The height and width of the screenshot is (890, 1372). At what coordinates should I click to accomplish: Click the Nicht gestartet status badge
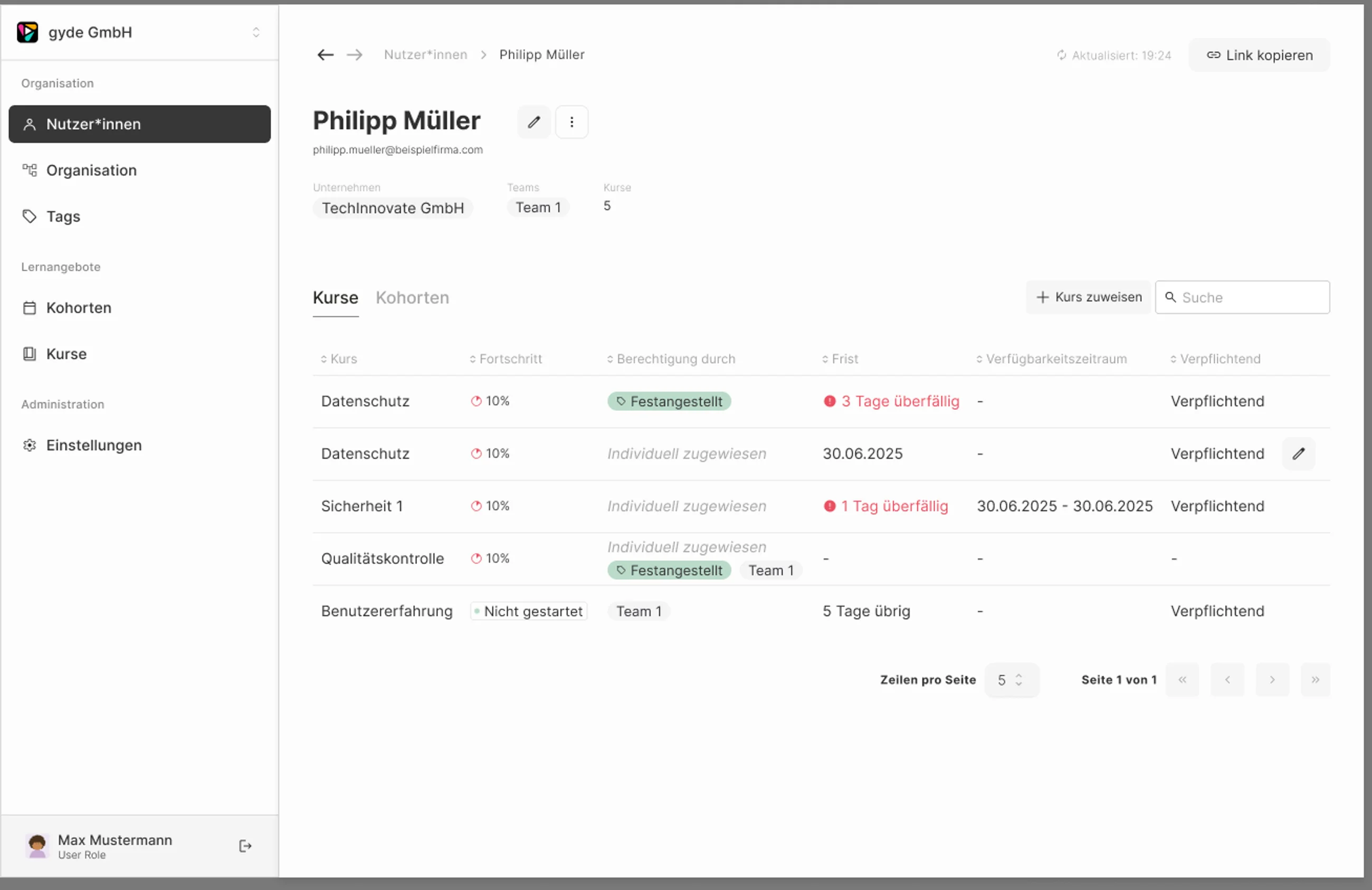529,611
